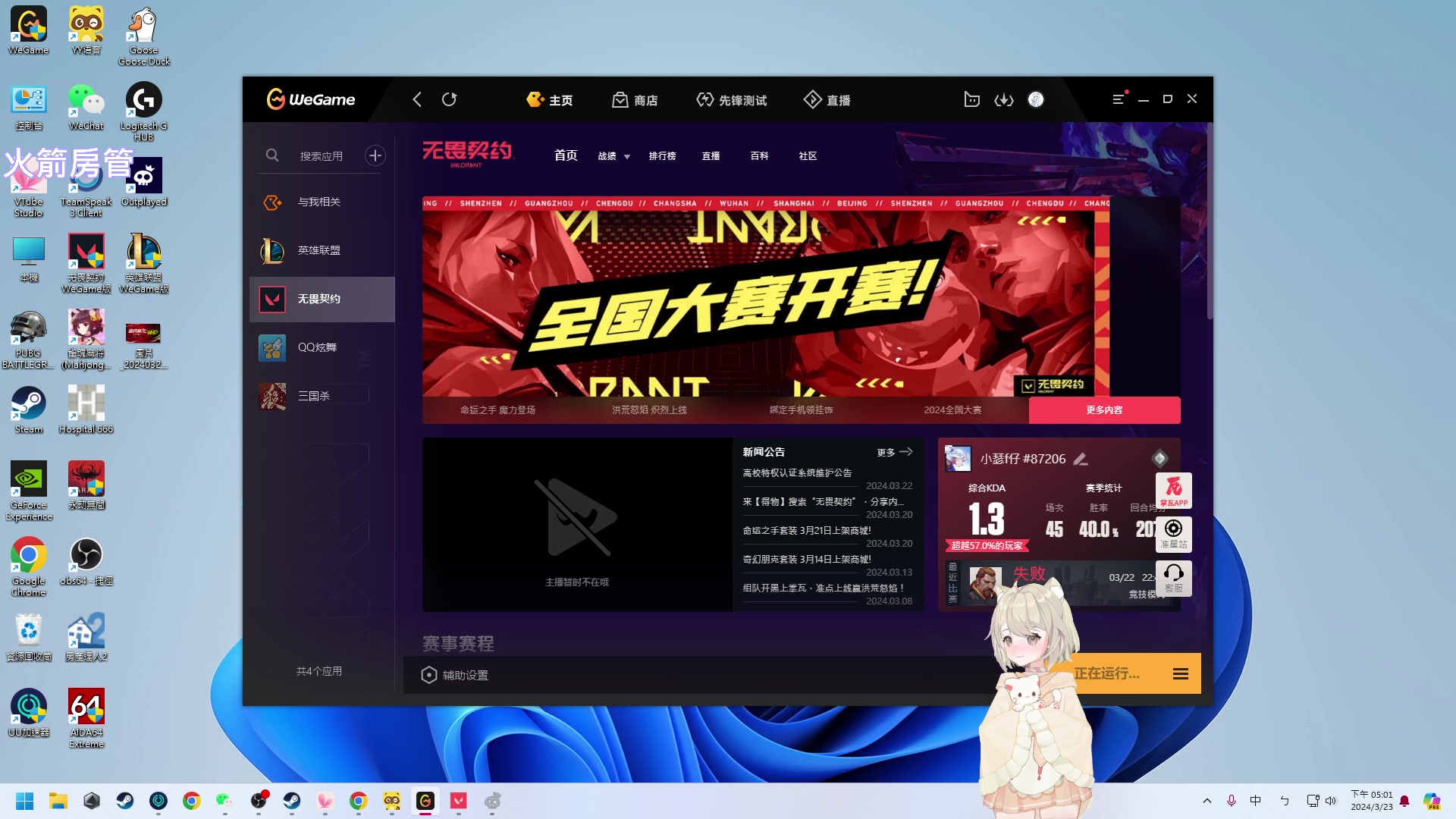The height and width of the screenshot is (819, 1456).
Task: Select the 洪荒怒焰 炽烈上线 banner tab
Action: [649, 410]
